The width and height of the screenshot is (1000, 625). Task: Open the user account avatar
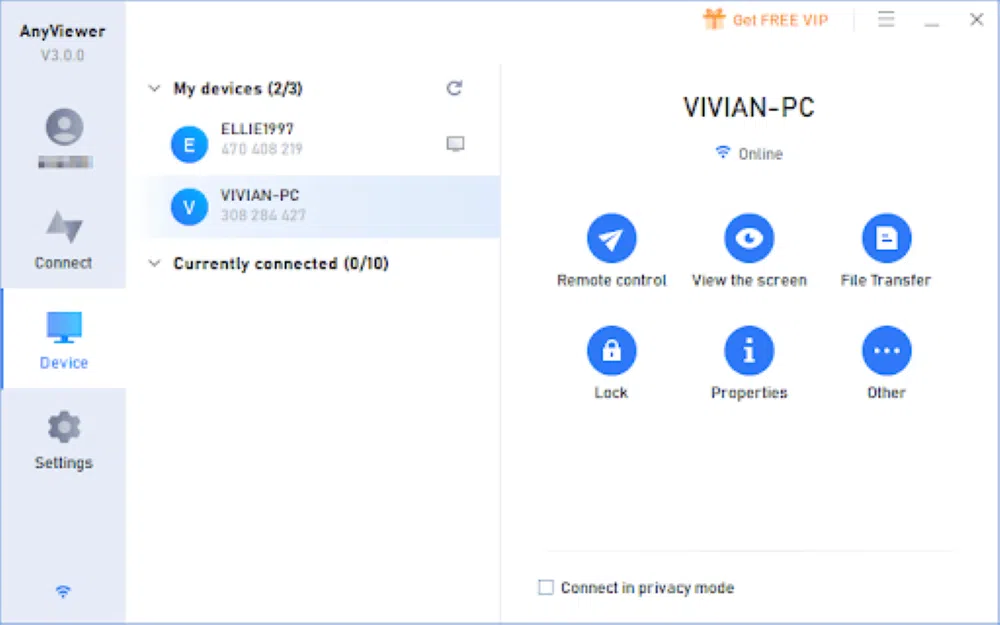tap(64, 127)
